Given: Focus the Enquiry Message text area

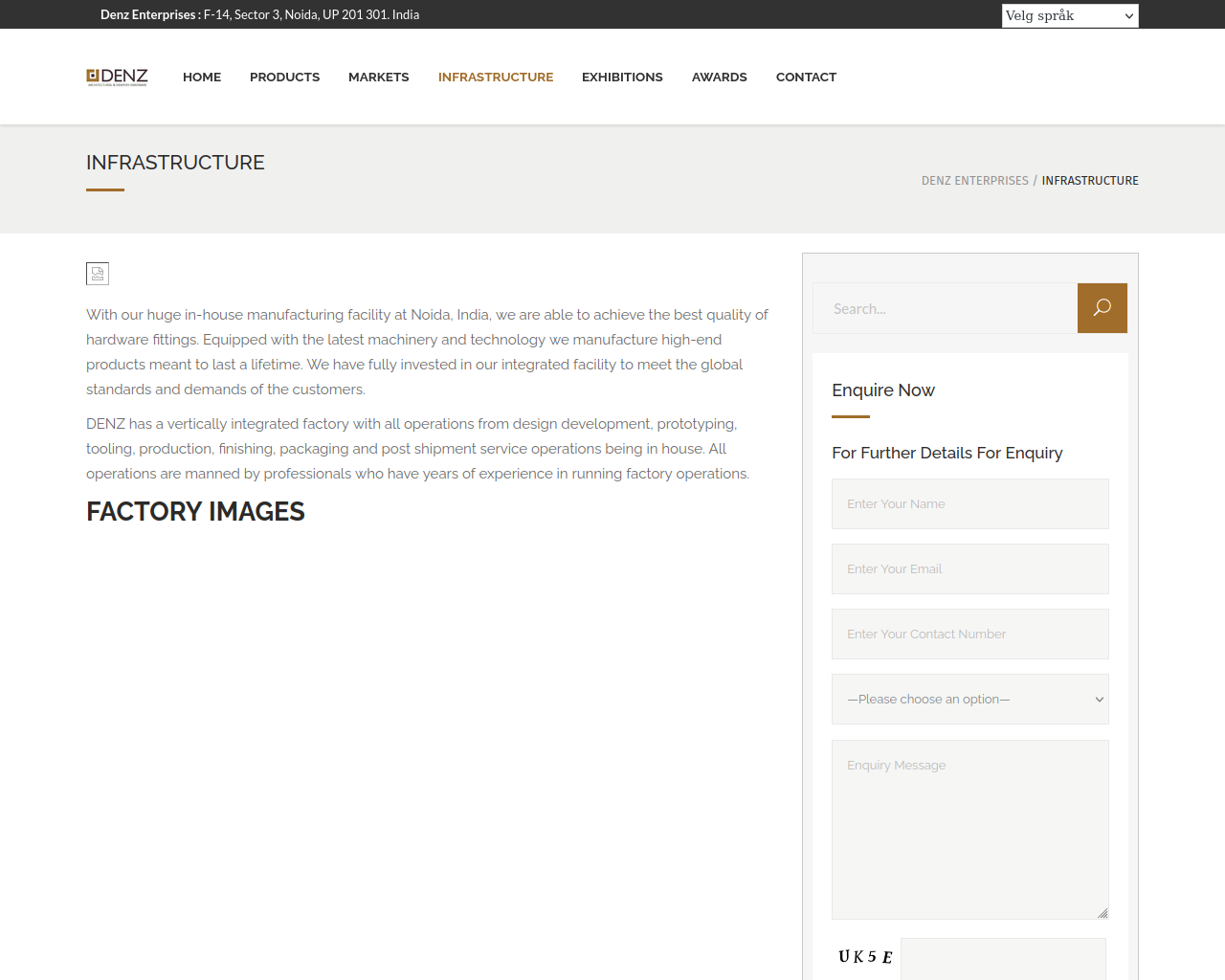Looking at the screenshot, I should click(970, 830).
